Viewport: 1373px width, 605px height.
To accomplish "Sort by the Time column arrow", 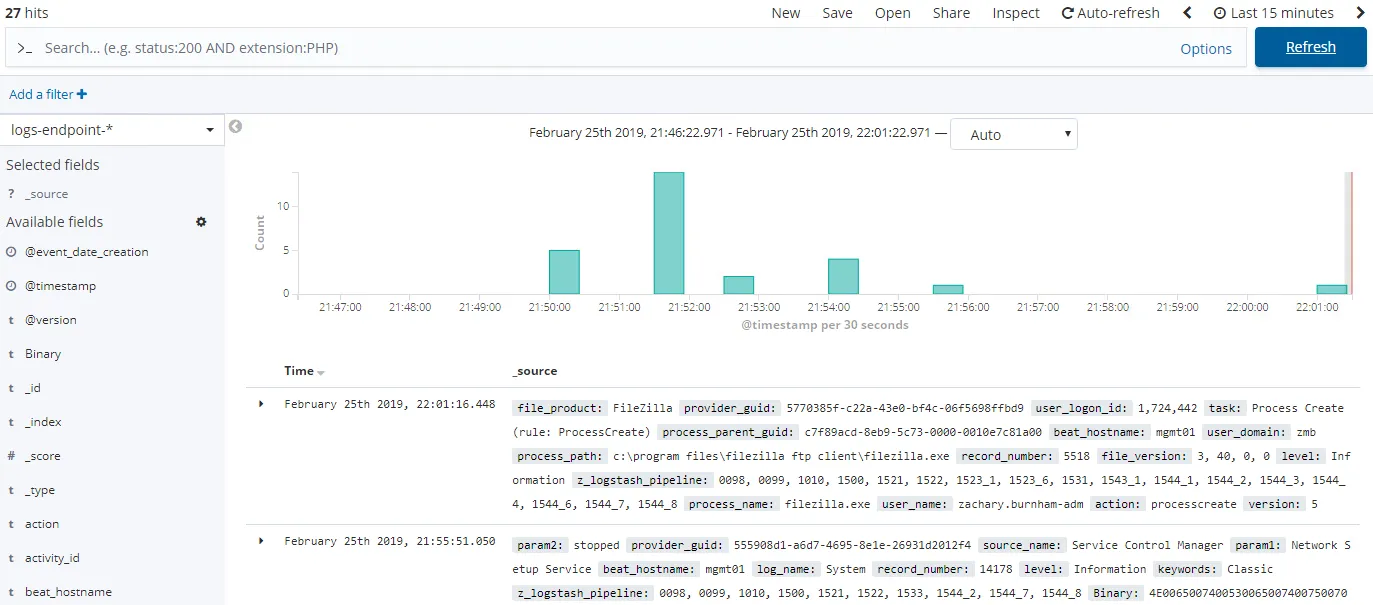I will (321, 372).
